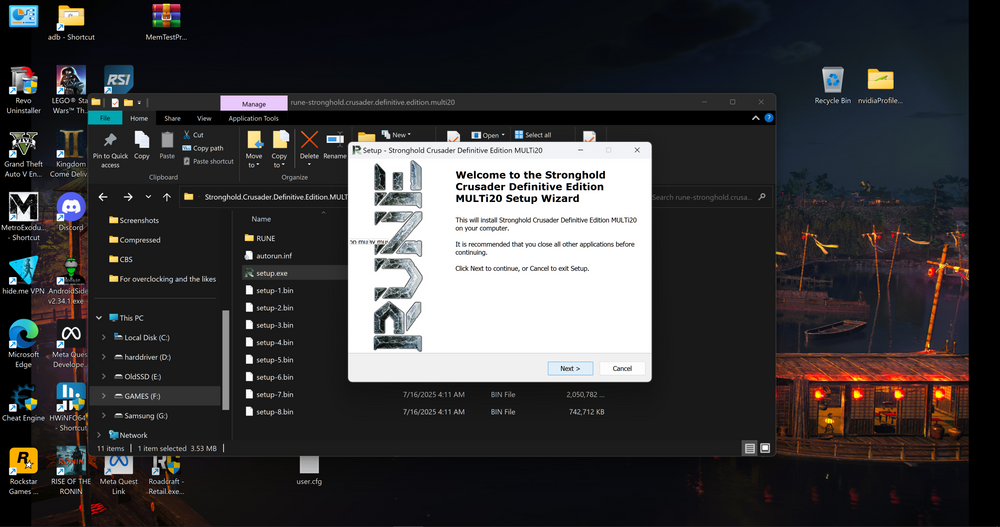Viewport: 1000px width, 527px height.
Task: Open the Recycle Bin desktop icon
Action: click(832, 85)
